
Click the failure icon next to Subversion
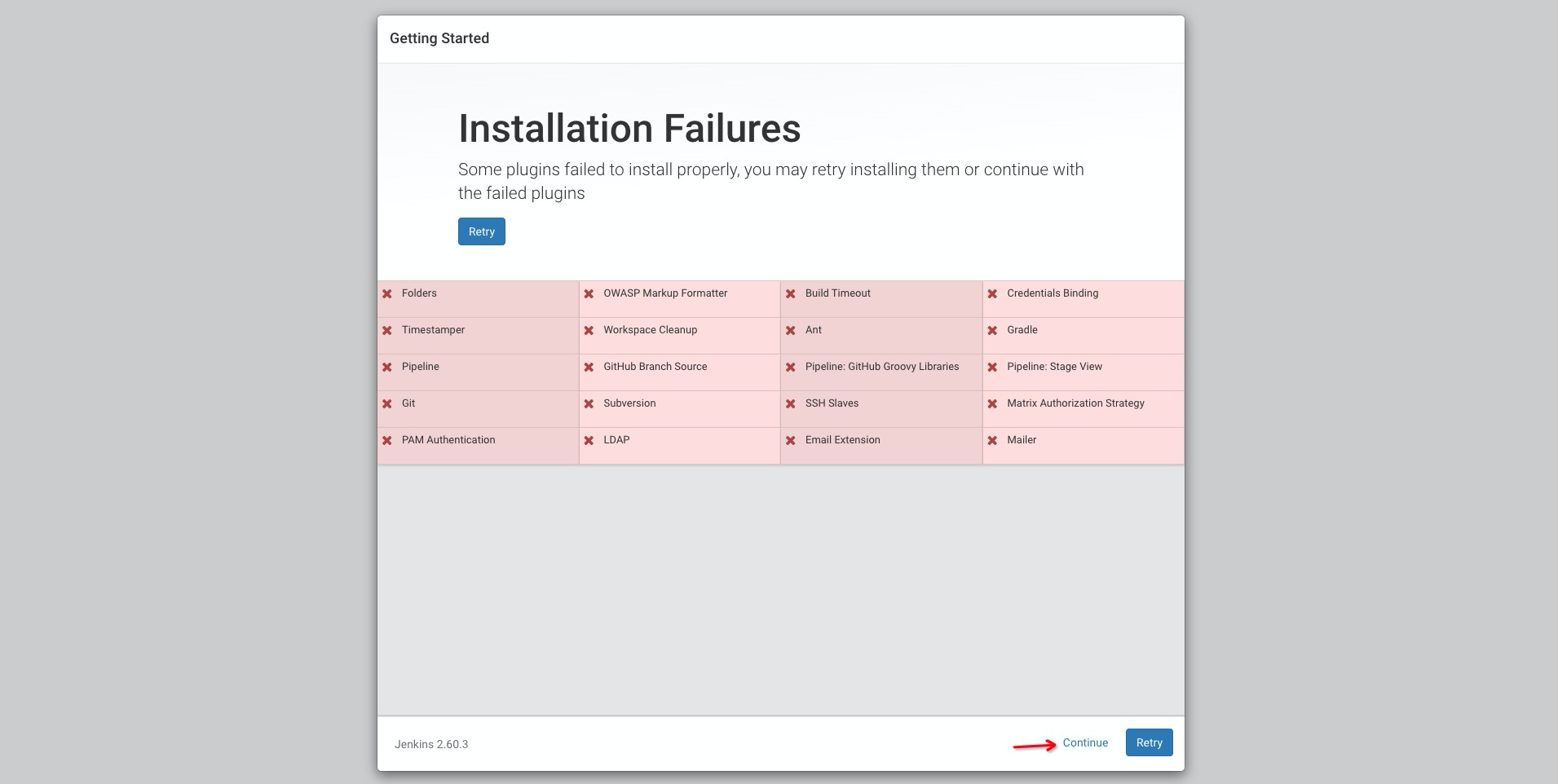[x=589, y=403]
